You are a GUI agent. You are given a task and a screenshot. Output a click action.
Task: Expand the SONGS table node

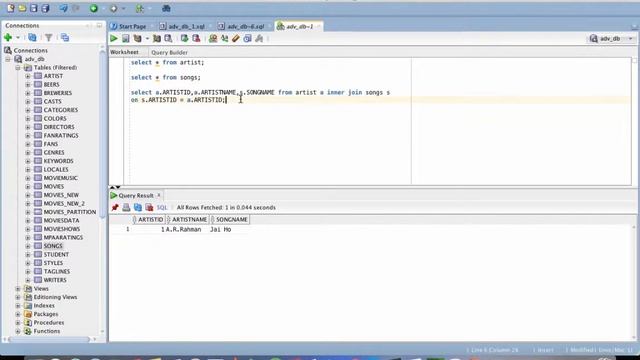coord(28,246)
